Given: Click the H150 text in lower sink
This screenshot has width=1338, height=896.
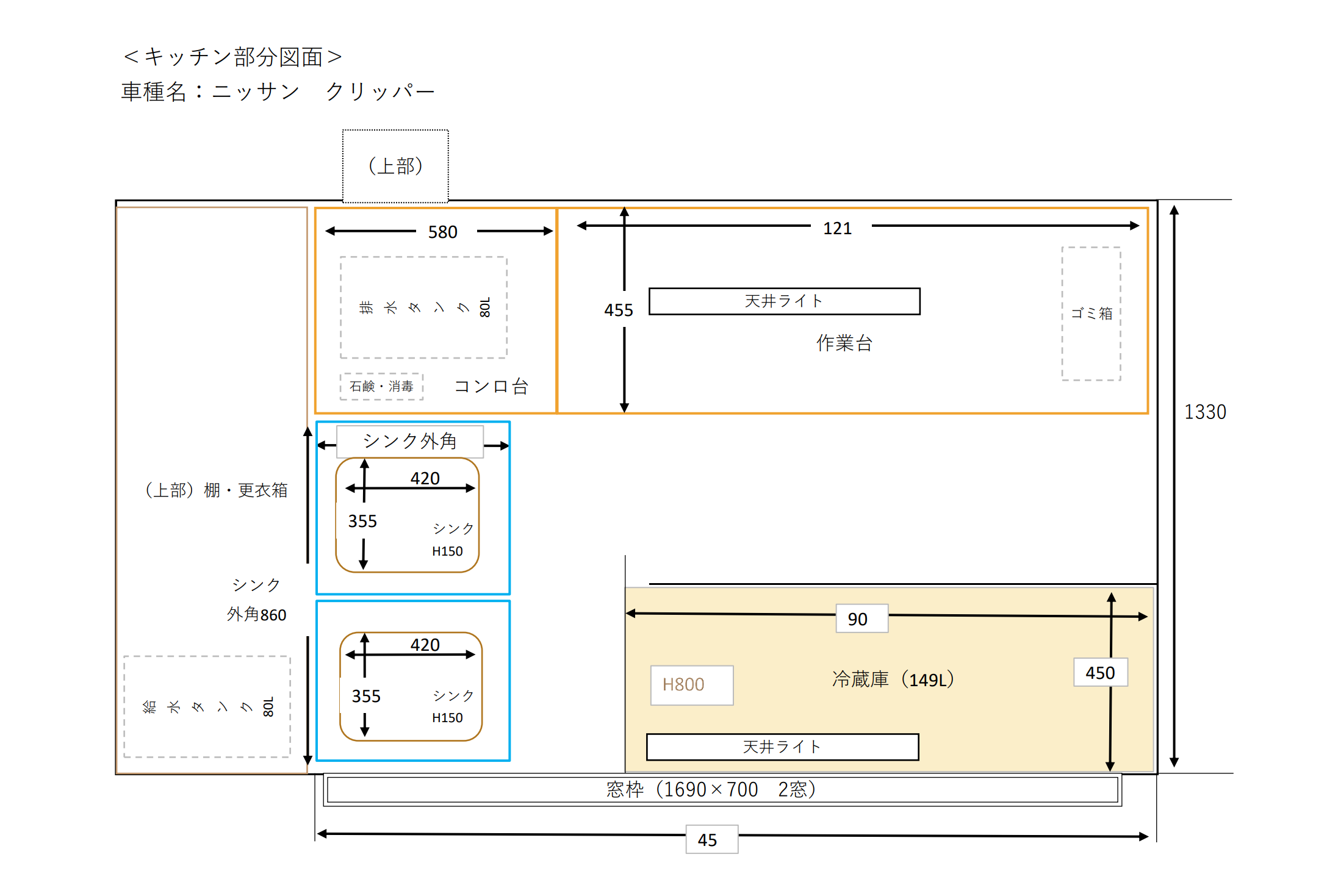Looking at the screenshot, I should [447, 718].
